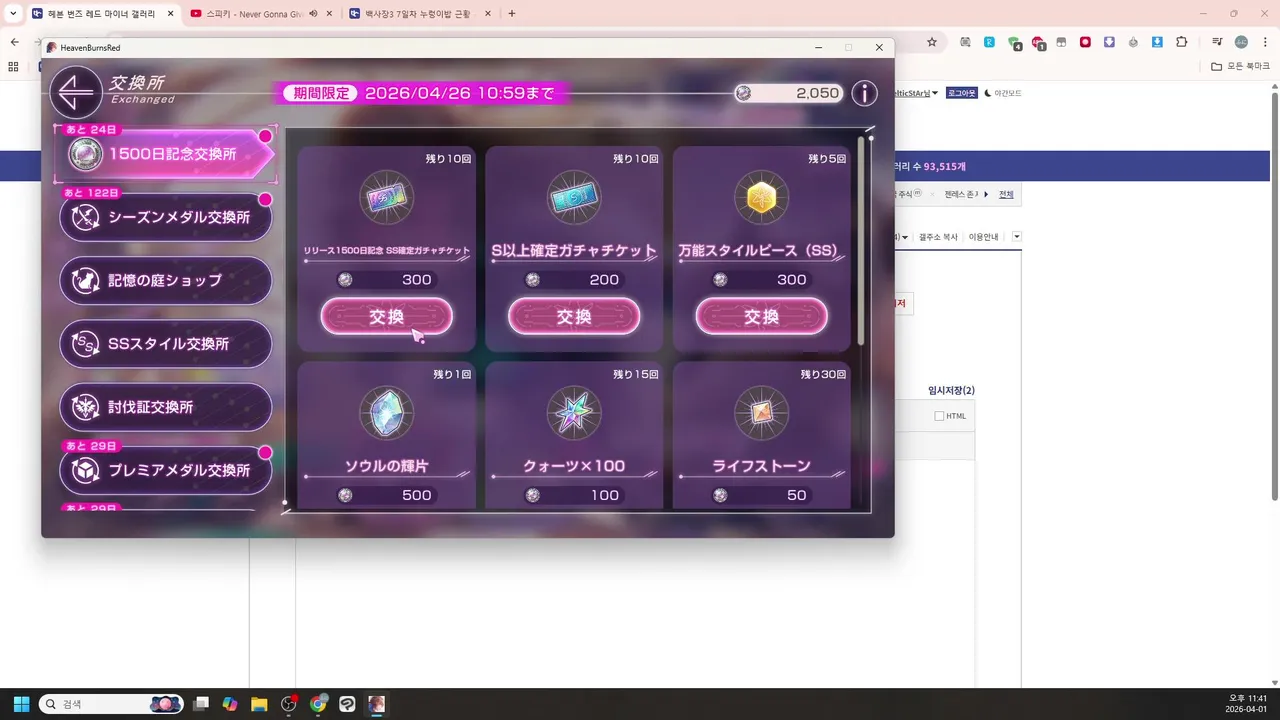1280x720 pixels.
Task: Click the 로그아웃 button on the gallery page
Action: point(960,93)
